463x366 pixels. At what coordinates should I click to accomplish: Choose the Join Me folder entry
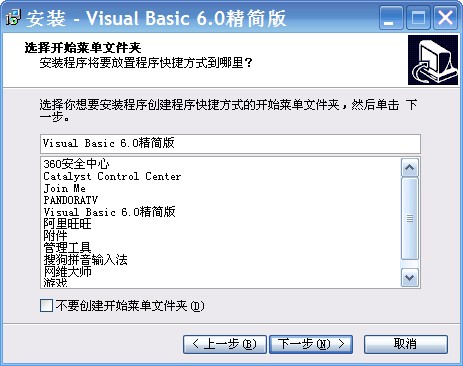point(65,188)
